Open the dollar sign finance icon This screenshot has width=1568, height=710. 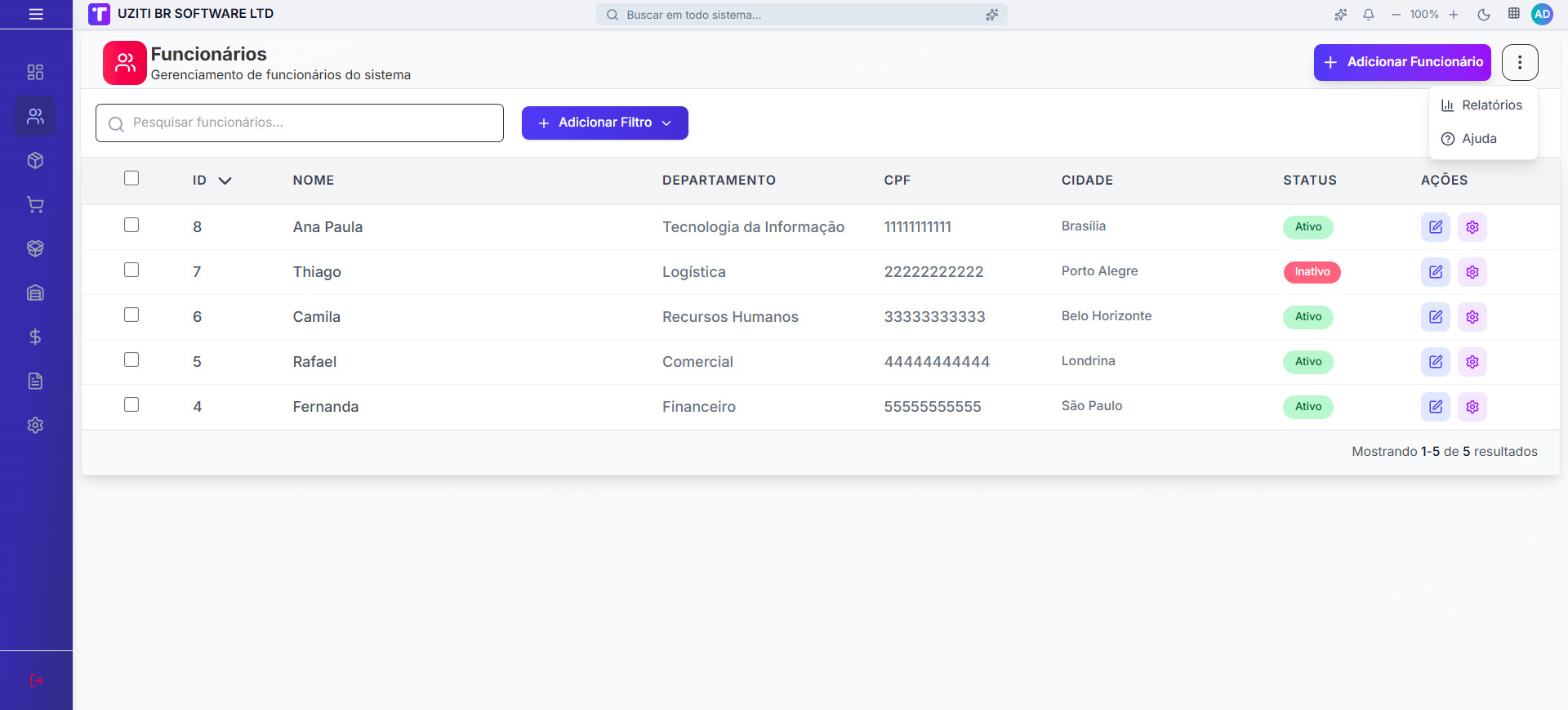click(35, 337)
